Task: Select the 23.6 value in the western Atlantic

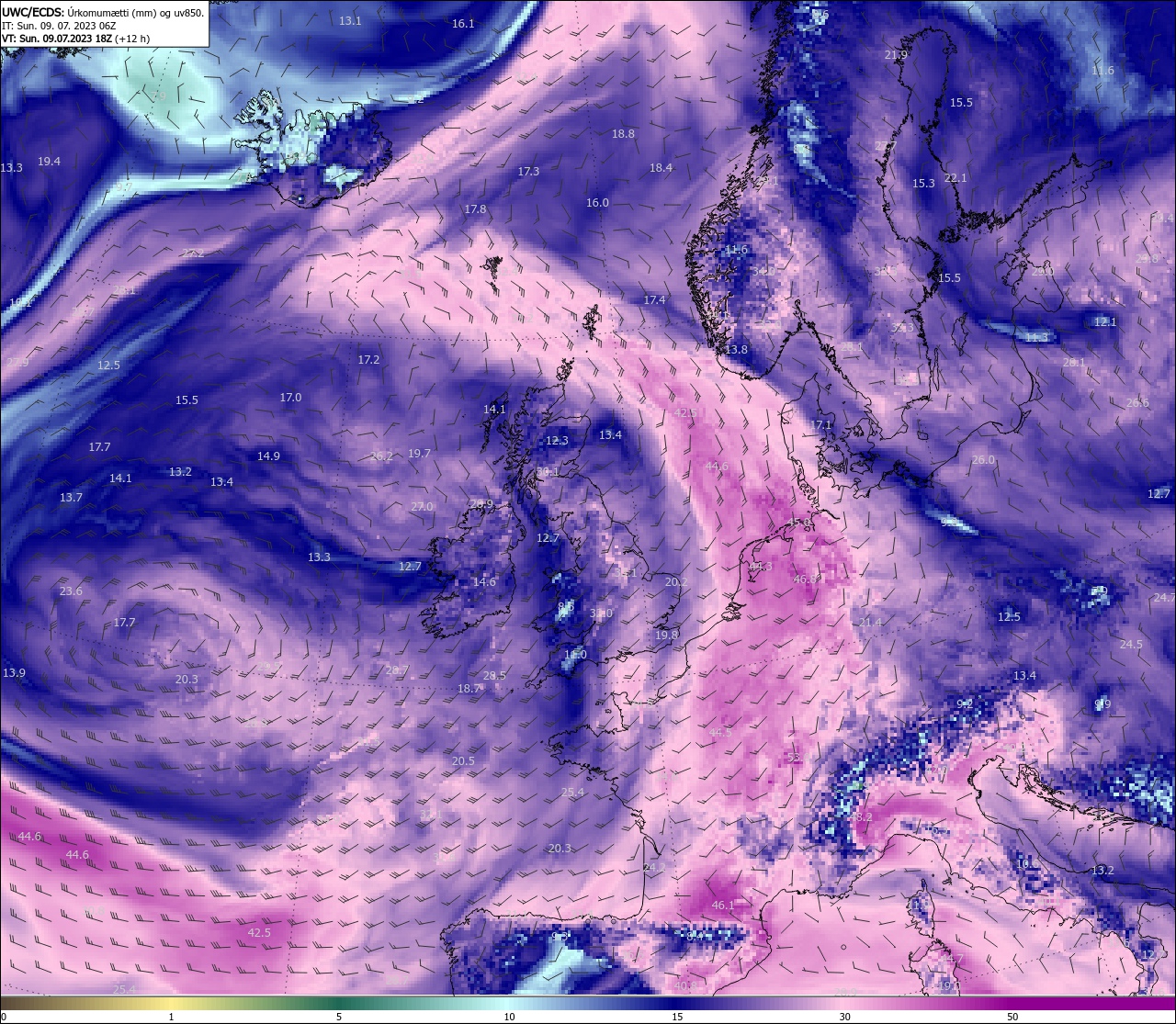Action: click(71, 591)
